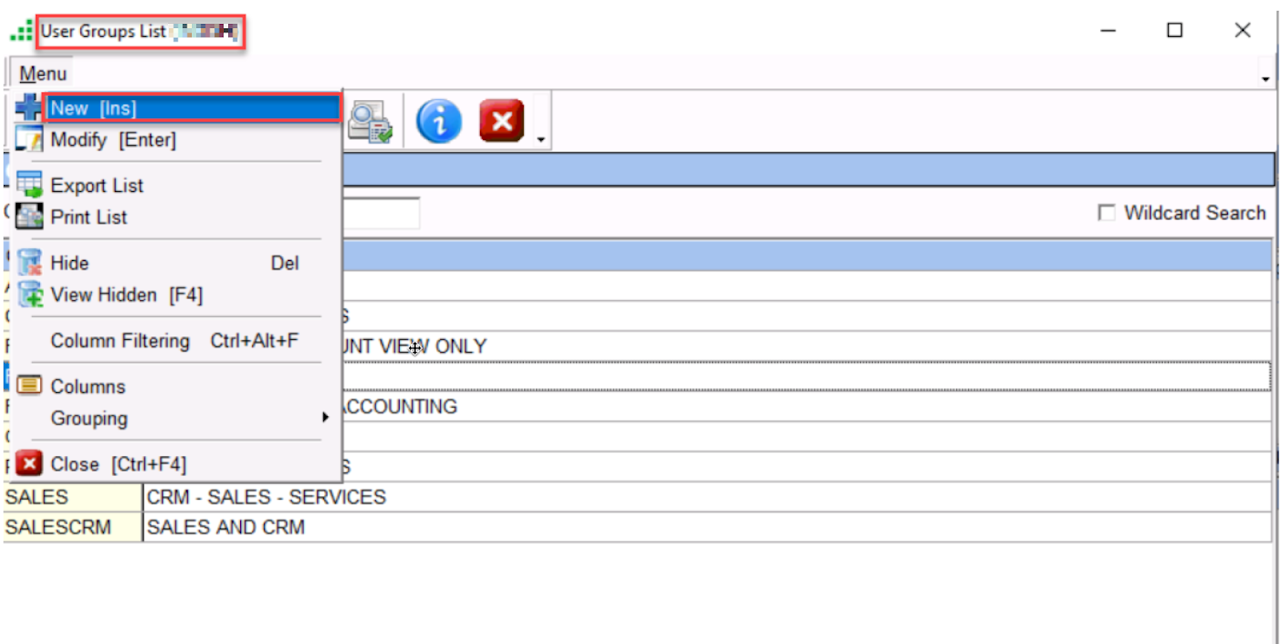Enable the Wildcard Search checkbox
This screenshot has width=1280, height=644.
click(1107, 213)
